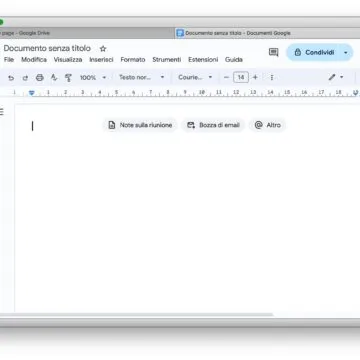This screenshot has width=360, height=360.
Task: Open the Estensioni menu
Action: [x=203, y=60]
